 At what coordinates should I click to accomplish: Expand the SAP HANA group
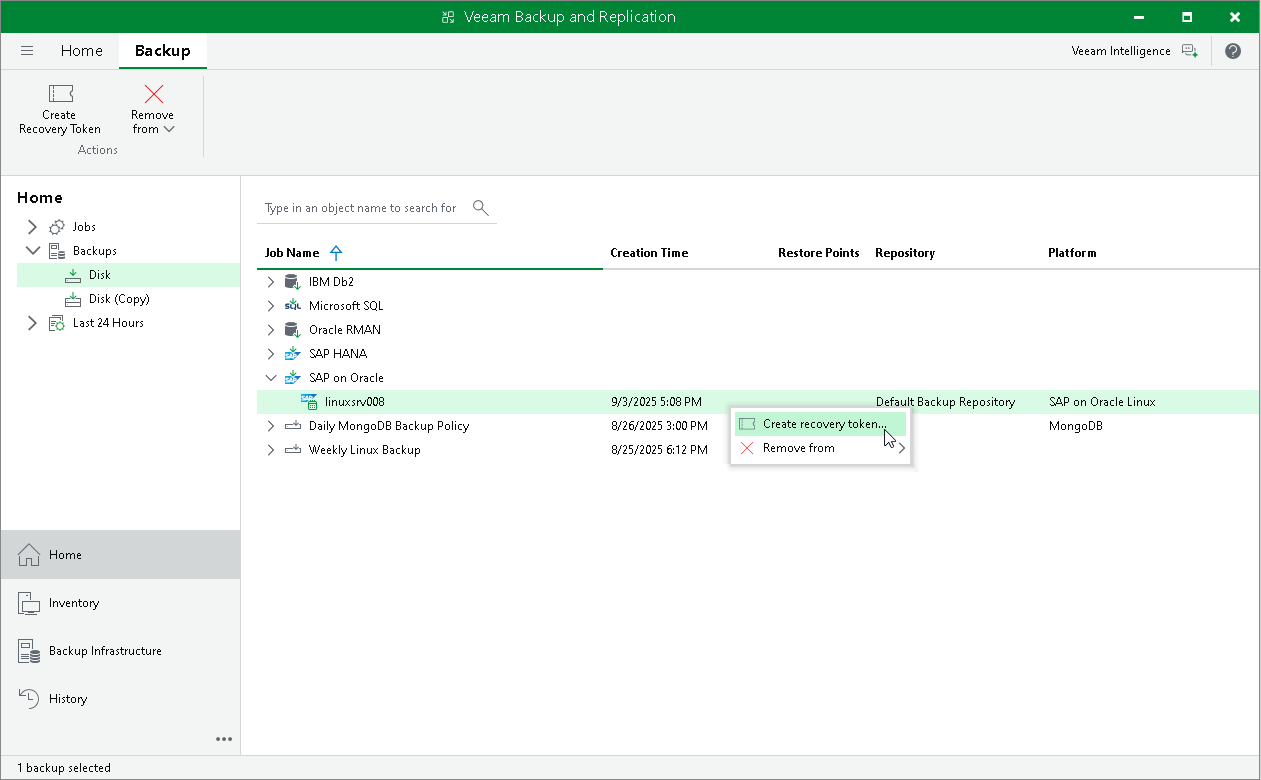point(271,354)
